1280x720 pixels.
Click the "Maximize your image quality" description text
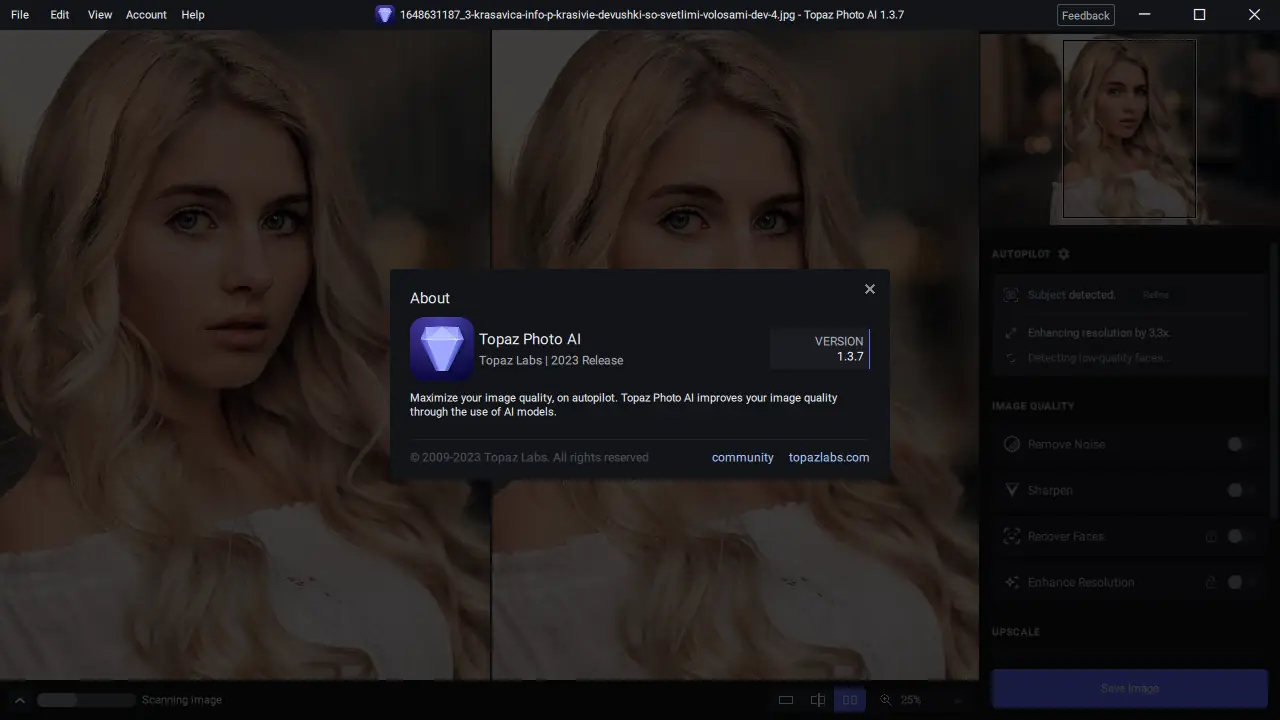pyautogui.click(x=624, y=404)
